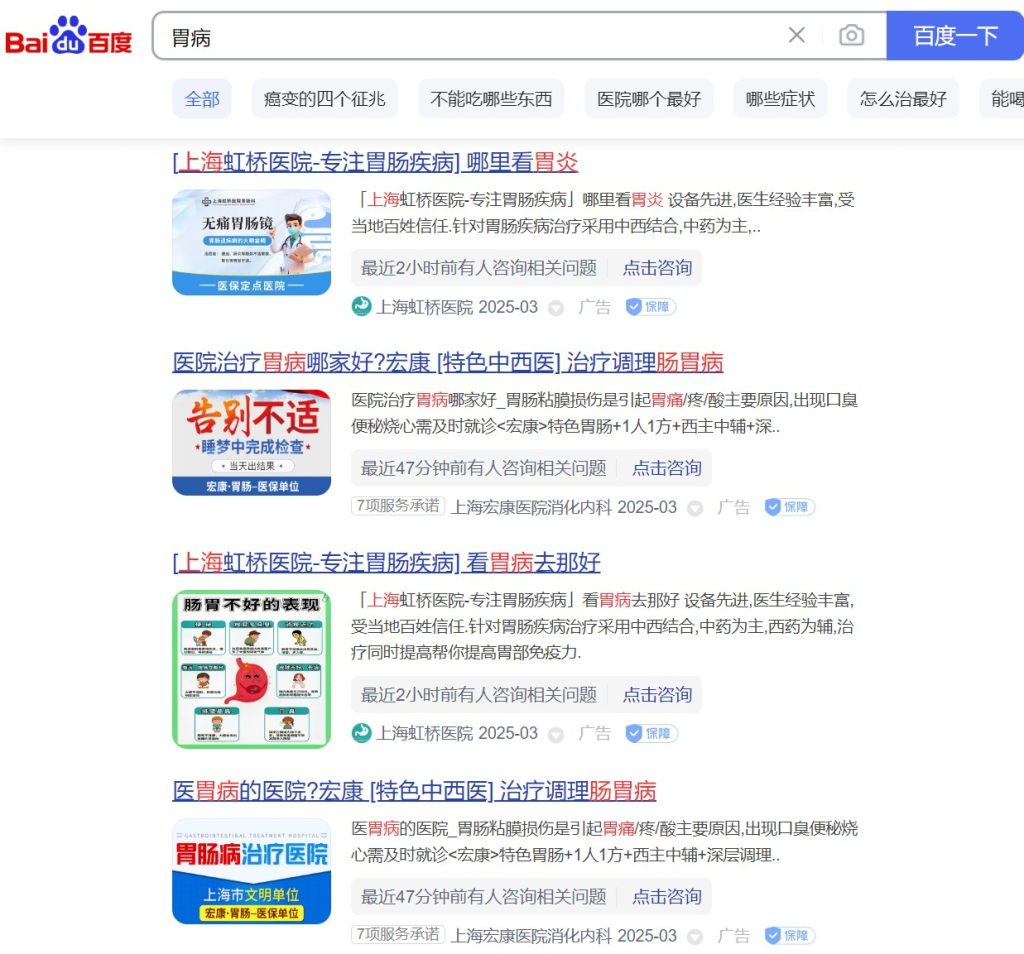Select the 怎么治最好 filter tab
Viewport: 1024px width, 954px height.
tap(903, 99)
